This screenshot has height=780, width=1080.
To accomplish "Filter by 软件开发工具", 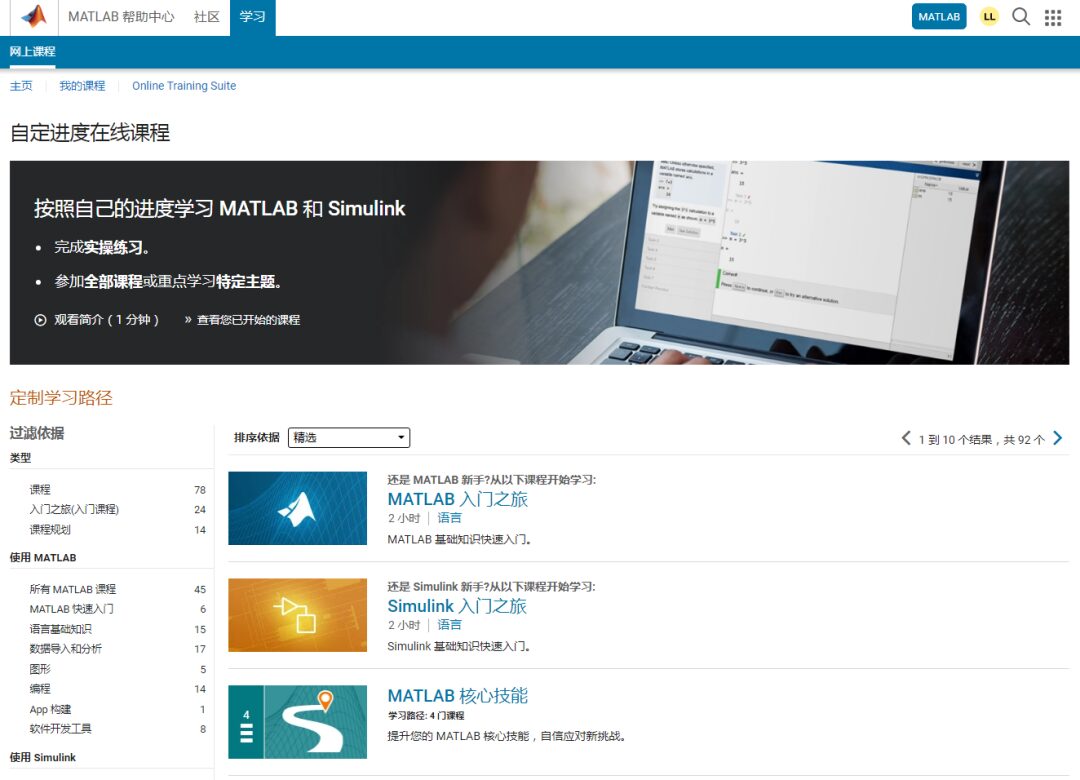I will click(60, 729).
